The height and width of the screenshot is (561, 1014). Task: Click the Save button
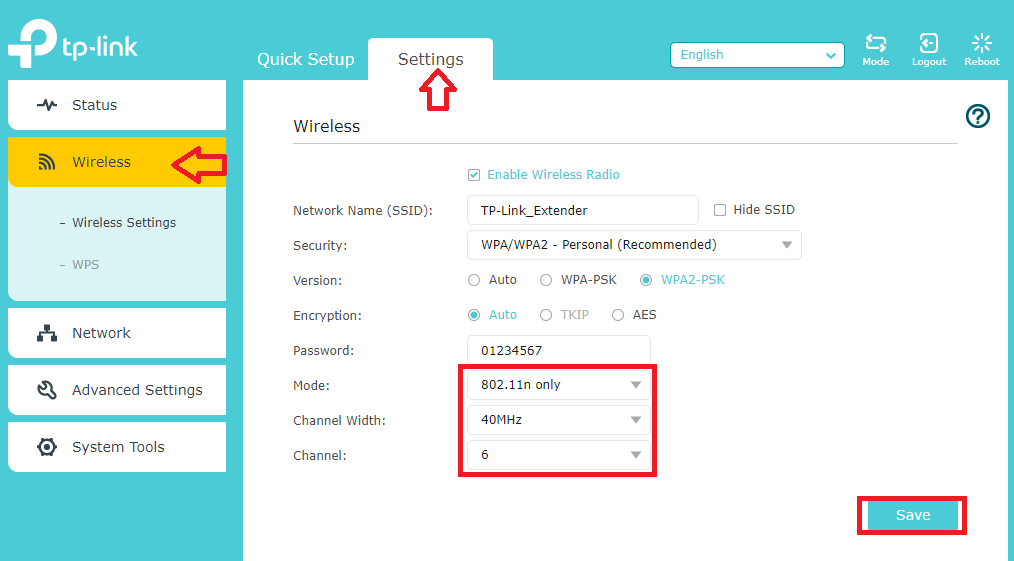click(x=912, y=515)
